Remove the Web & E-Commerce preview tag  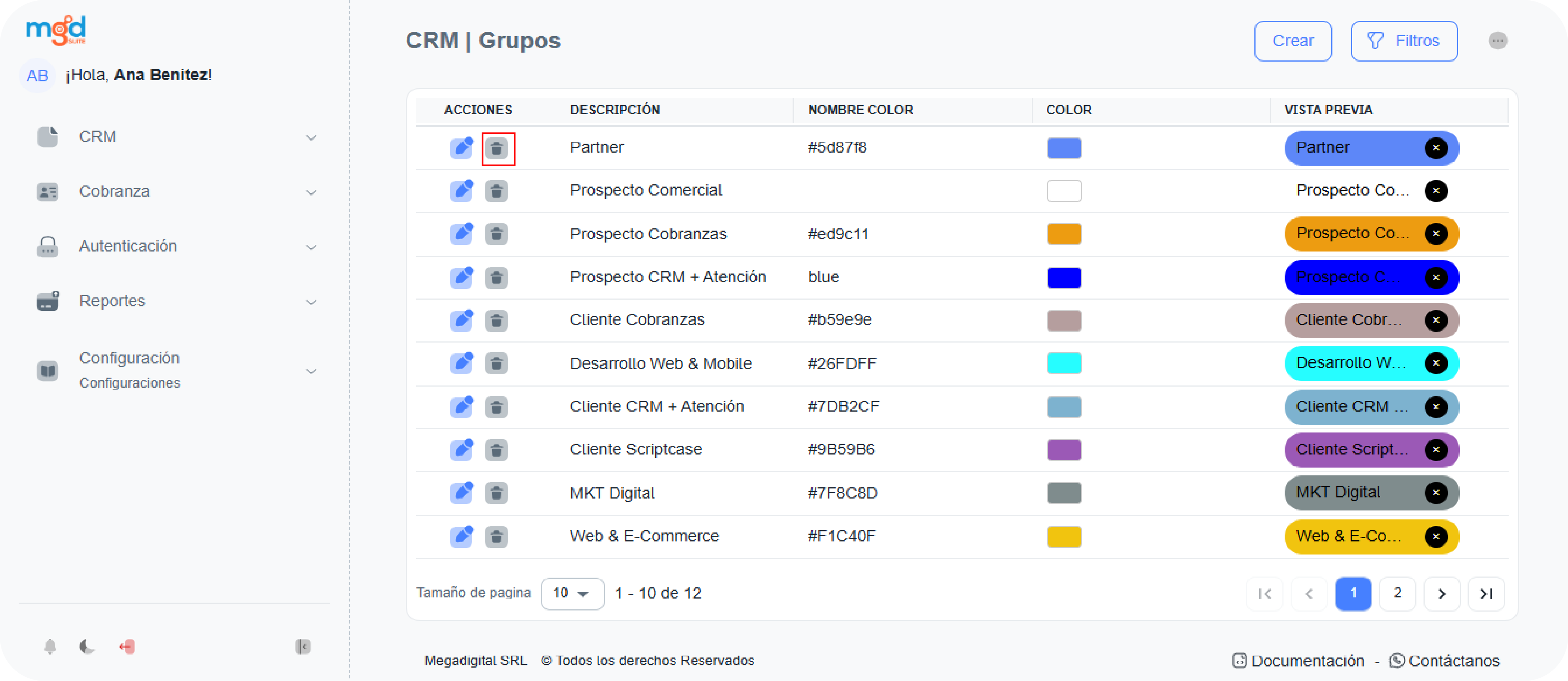coord(1436,536)
